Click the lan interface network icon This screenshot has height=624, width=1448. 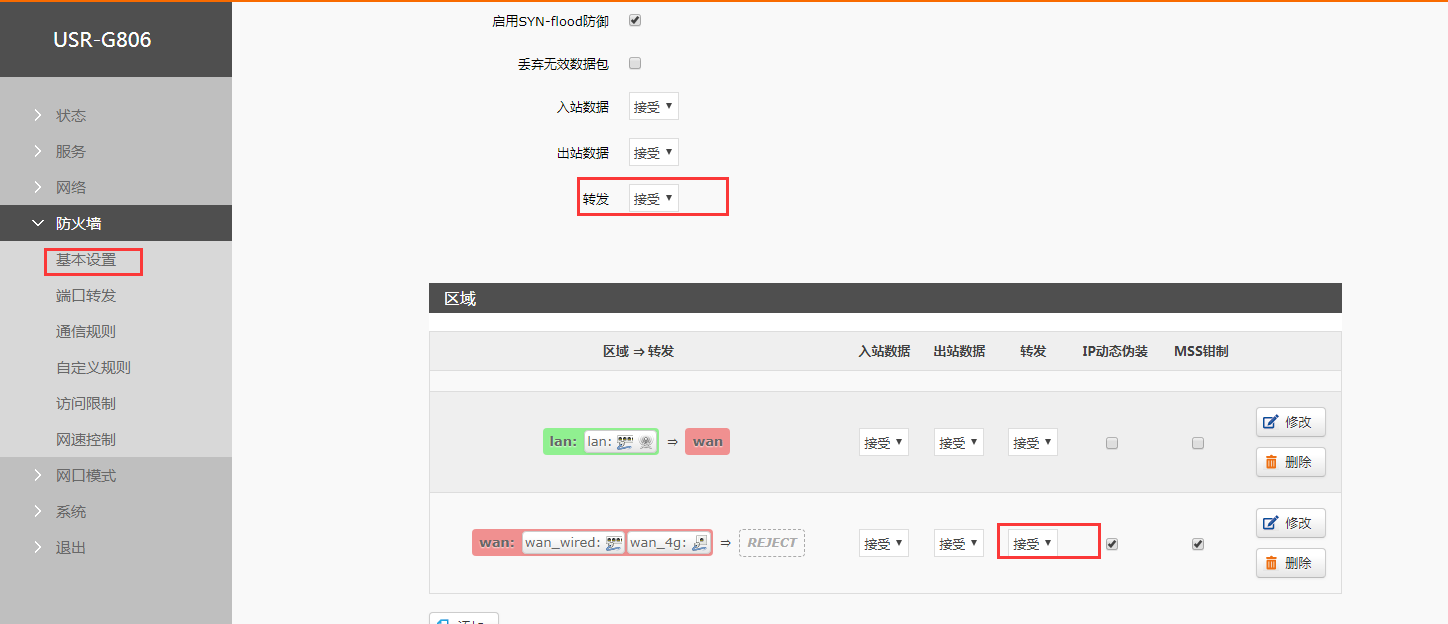[x=625, y=442]
